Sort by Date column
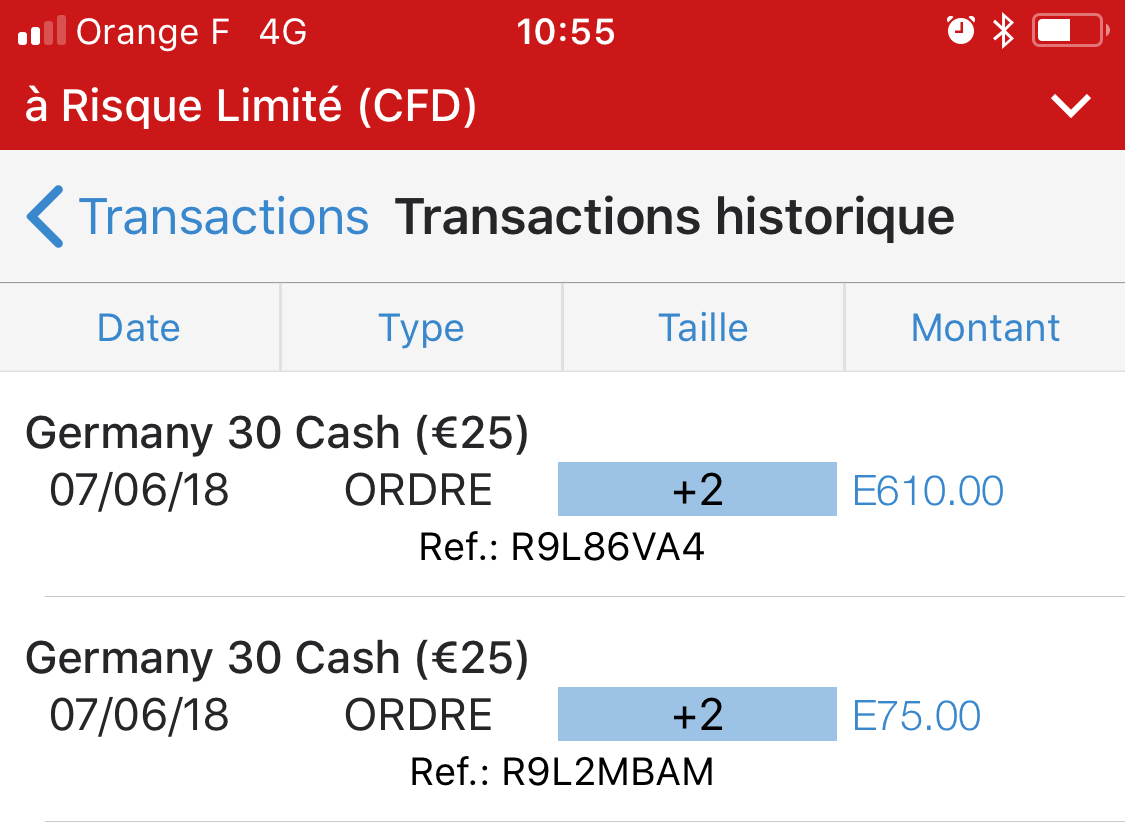This screenshot has width=1125, height=823. click(139, 328)
